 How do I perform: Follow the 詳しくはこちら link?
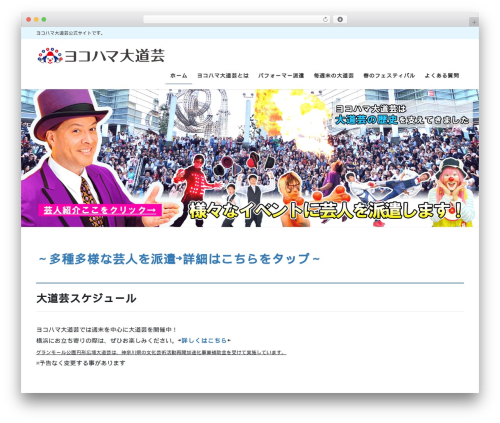point(204,341)
